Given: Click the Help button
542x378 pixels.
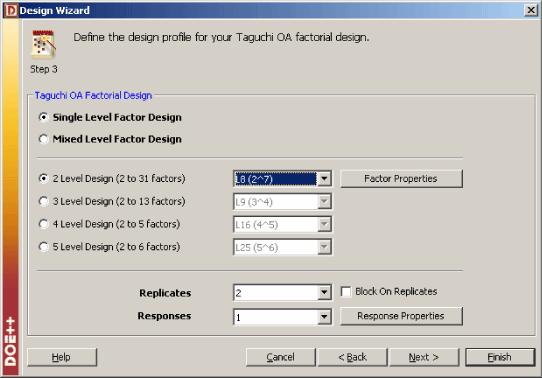Looking at the screenshot, I should point(62,357).
